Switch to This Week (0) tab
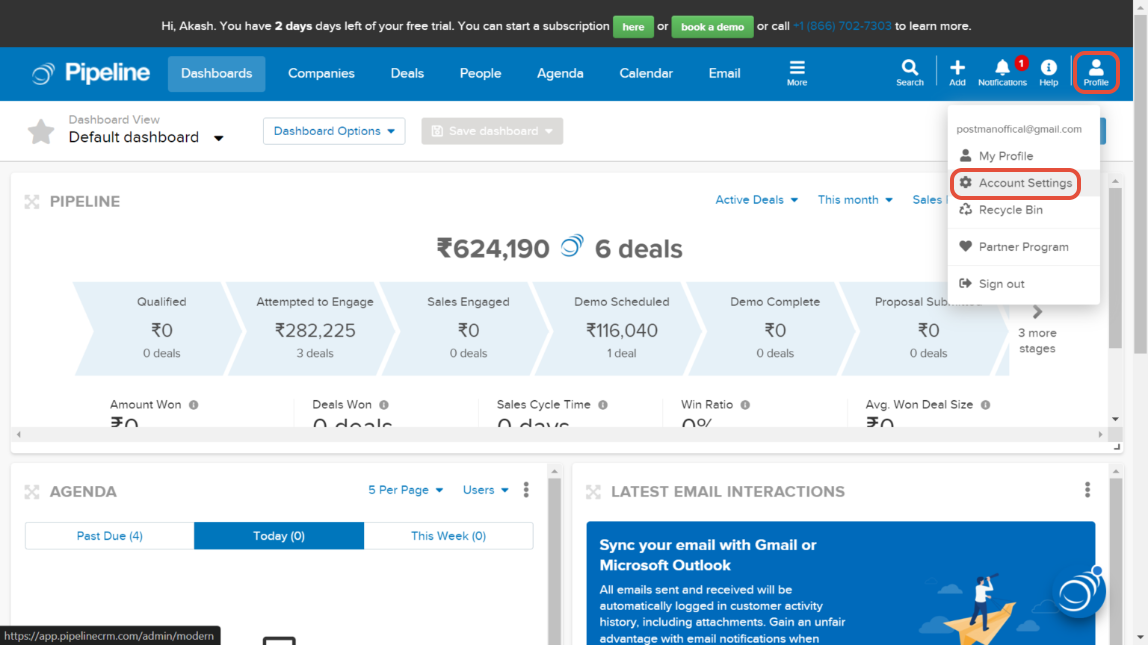The image size is (1148, 645). pyautogui.click(x=448, y=536)
